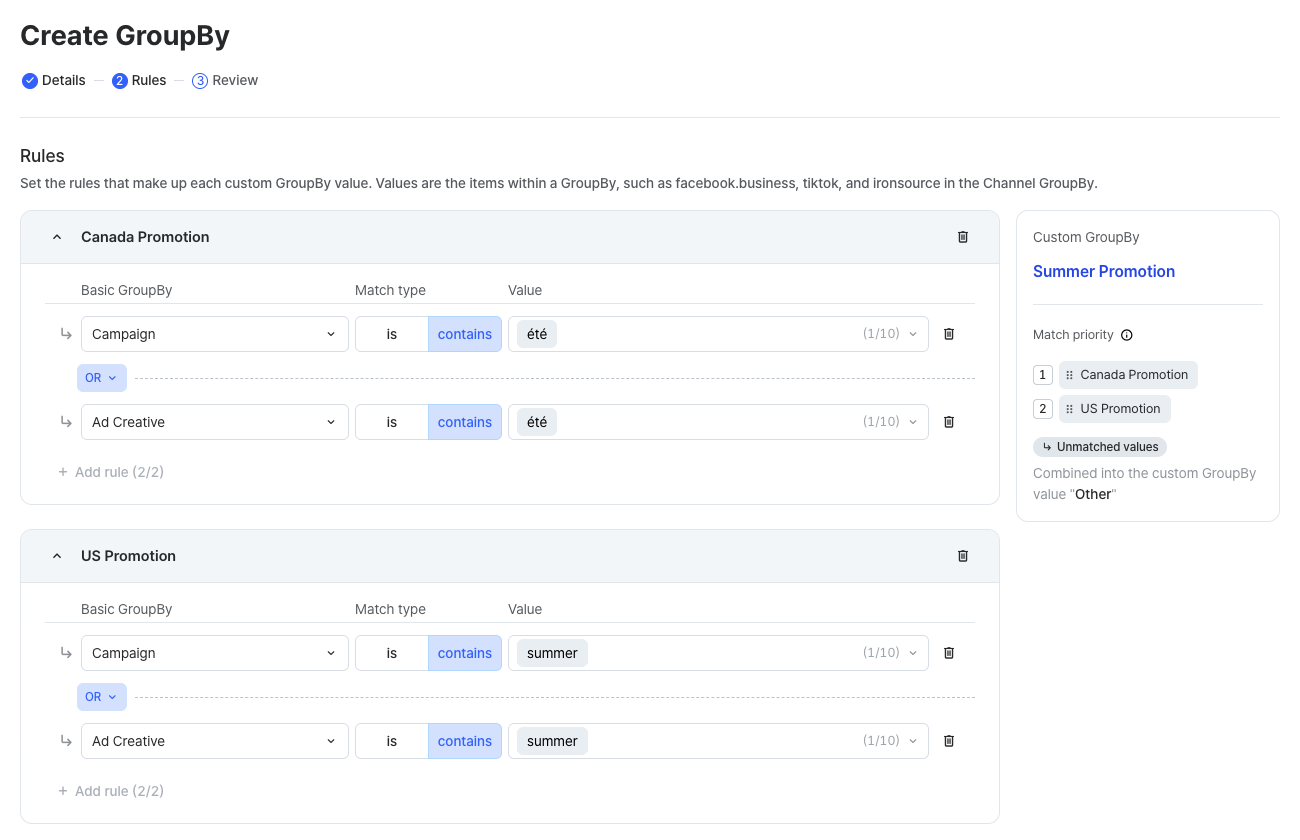This screenshot has height=840, width=1300.
Task: Collapse the US Promotion section
Action: pos(57,556)
